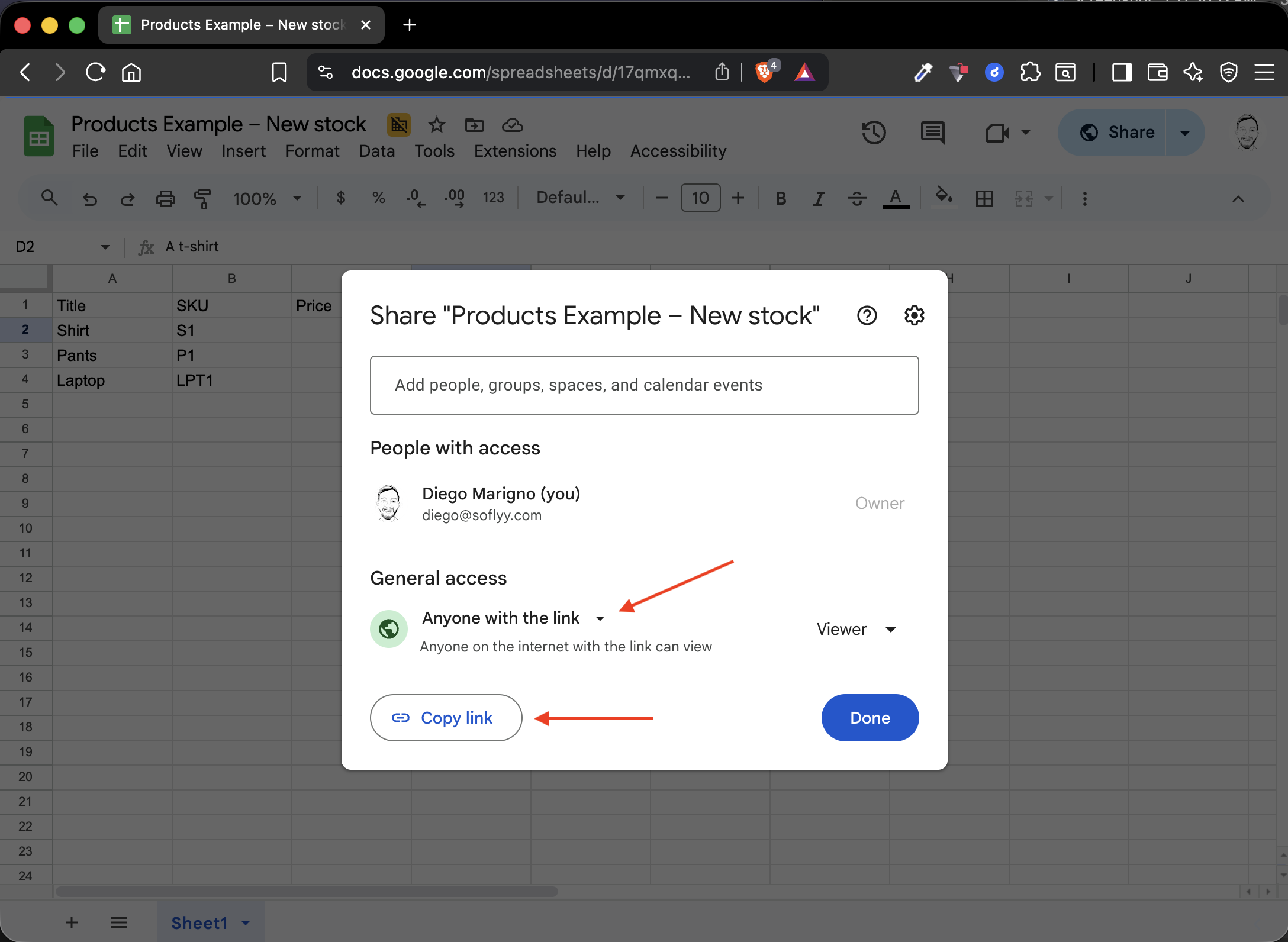This screenshot has height=942, width=1288.
Task: Click the share dialog settings gear
Action: pyautogui.click(x=914, y=315)
